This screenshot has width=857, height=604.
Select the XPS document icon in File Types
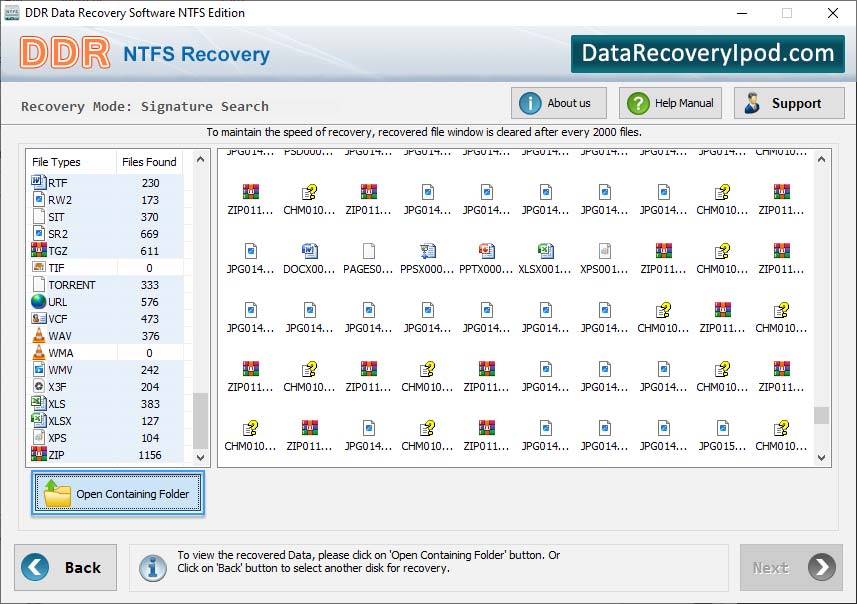[39, 437]
